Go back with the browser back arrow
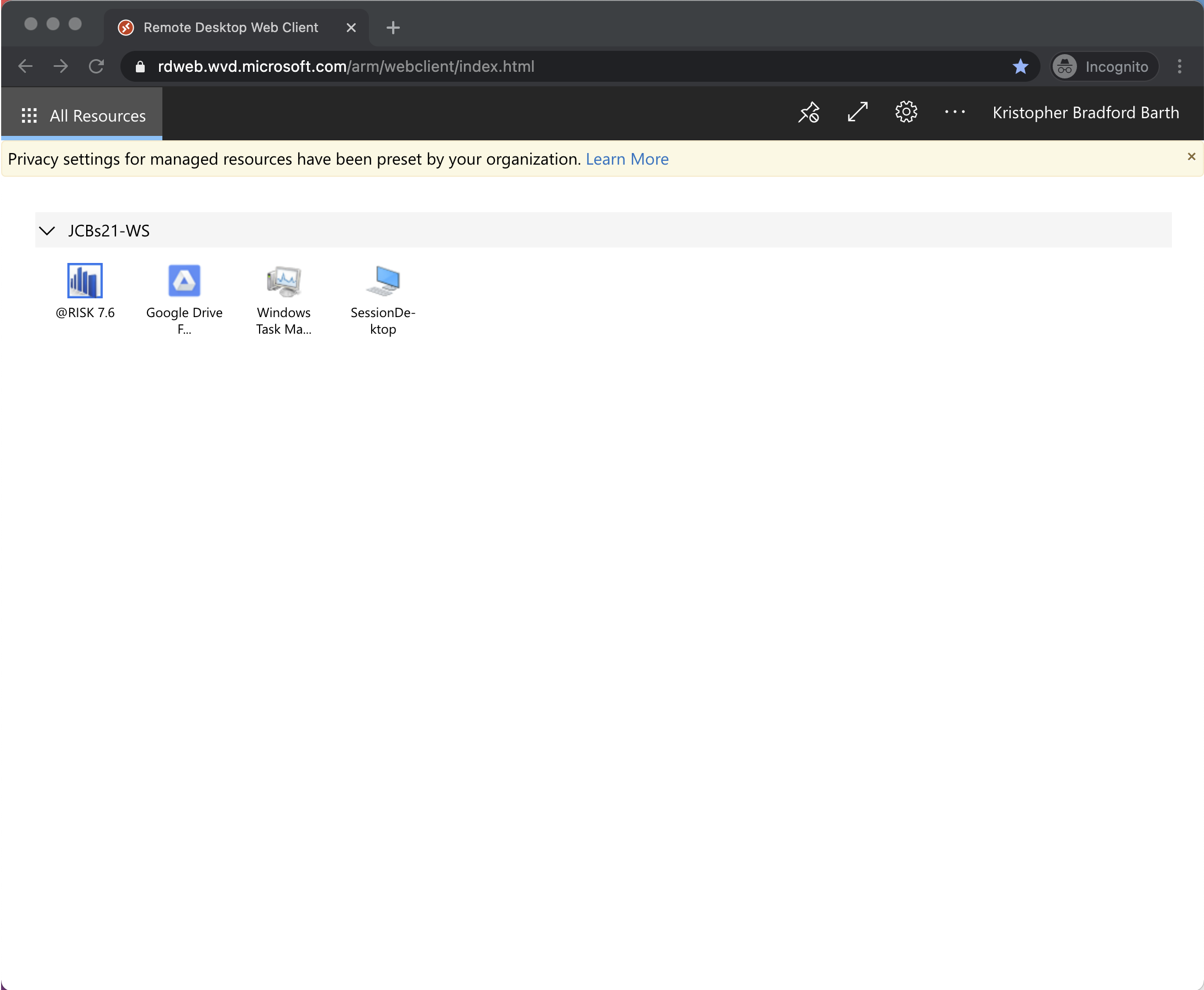This screenshot has width=1204, height=990. coord(25,67)
